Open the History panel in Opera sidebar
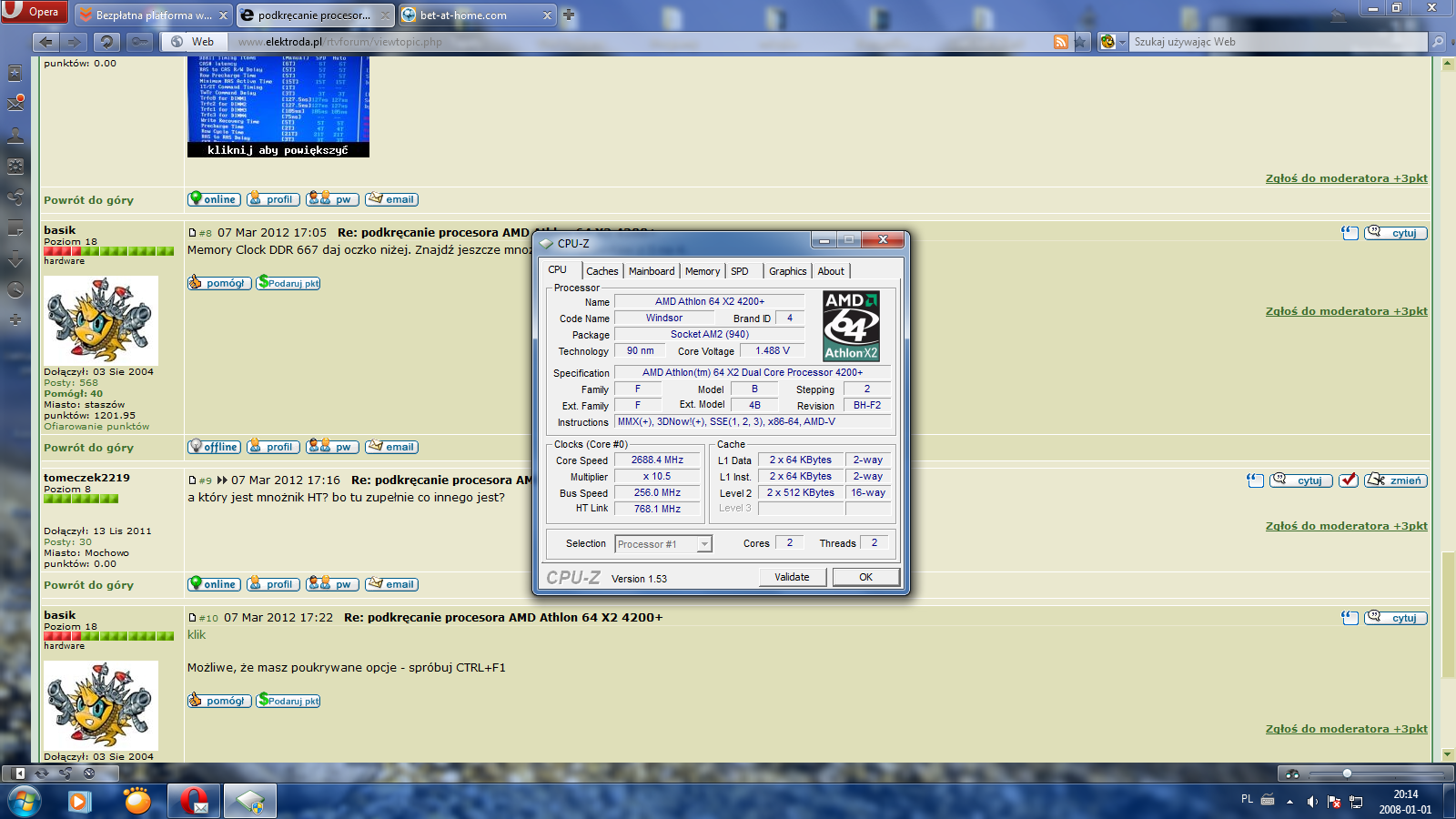Screen dimensions: 1456x819 (15, 290)
